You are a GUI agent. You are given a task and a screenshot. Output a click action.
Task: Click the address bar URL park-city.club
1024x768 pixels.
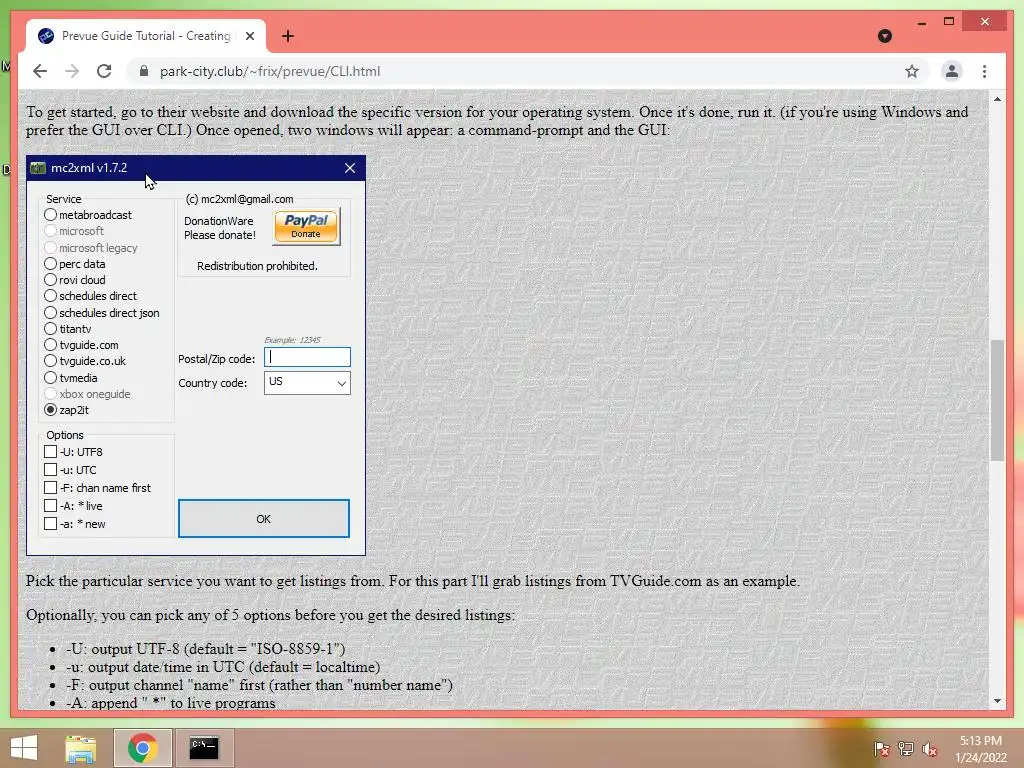270,71
